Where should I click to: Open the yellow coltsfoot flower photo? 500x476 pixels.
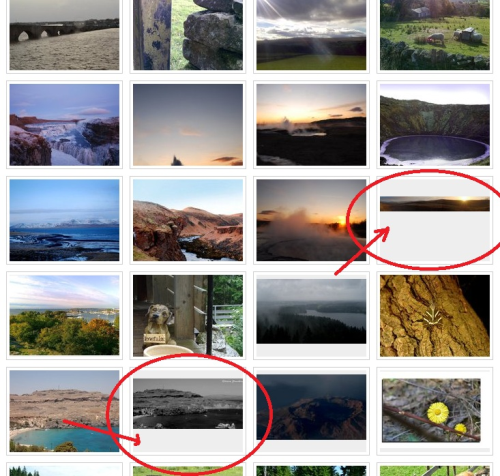tap(431, 410)
